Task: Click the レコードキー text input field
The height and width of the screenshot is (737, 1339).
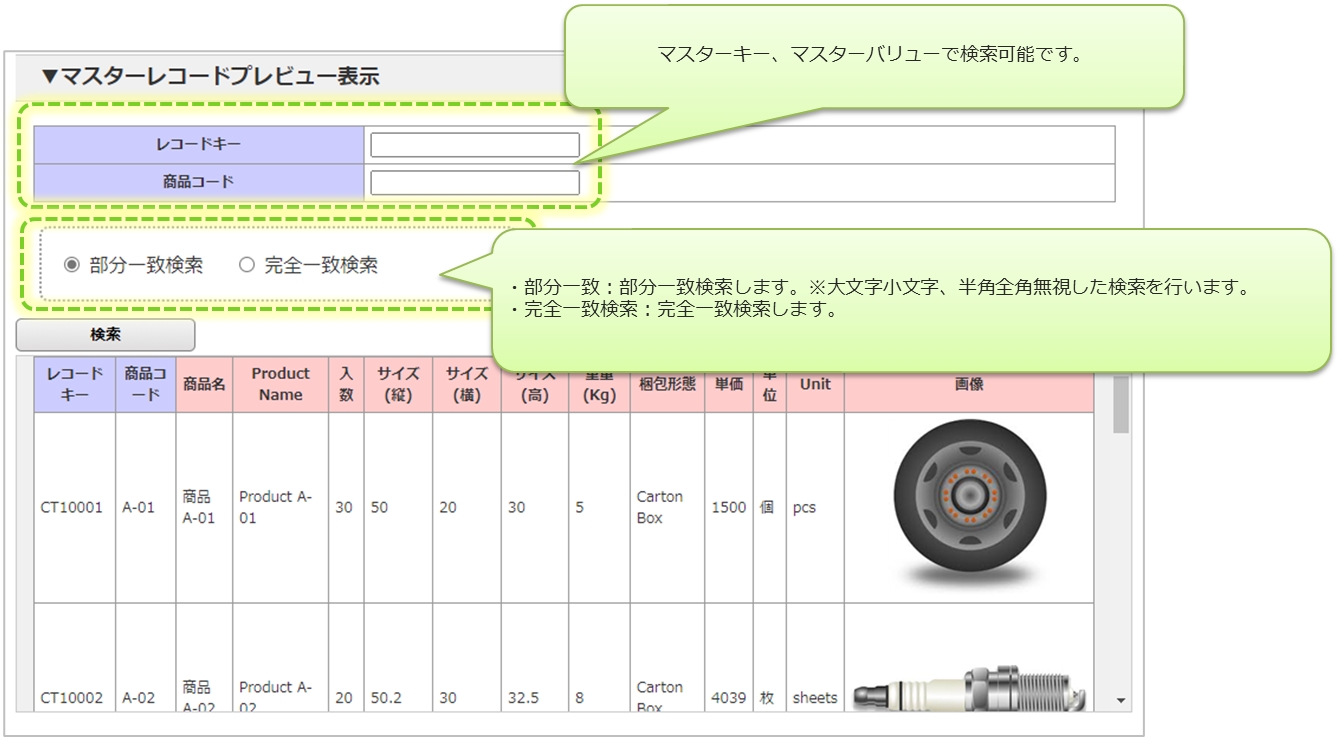Action: (474, 145)
